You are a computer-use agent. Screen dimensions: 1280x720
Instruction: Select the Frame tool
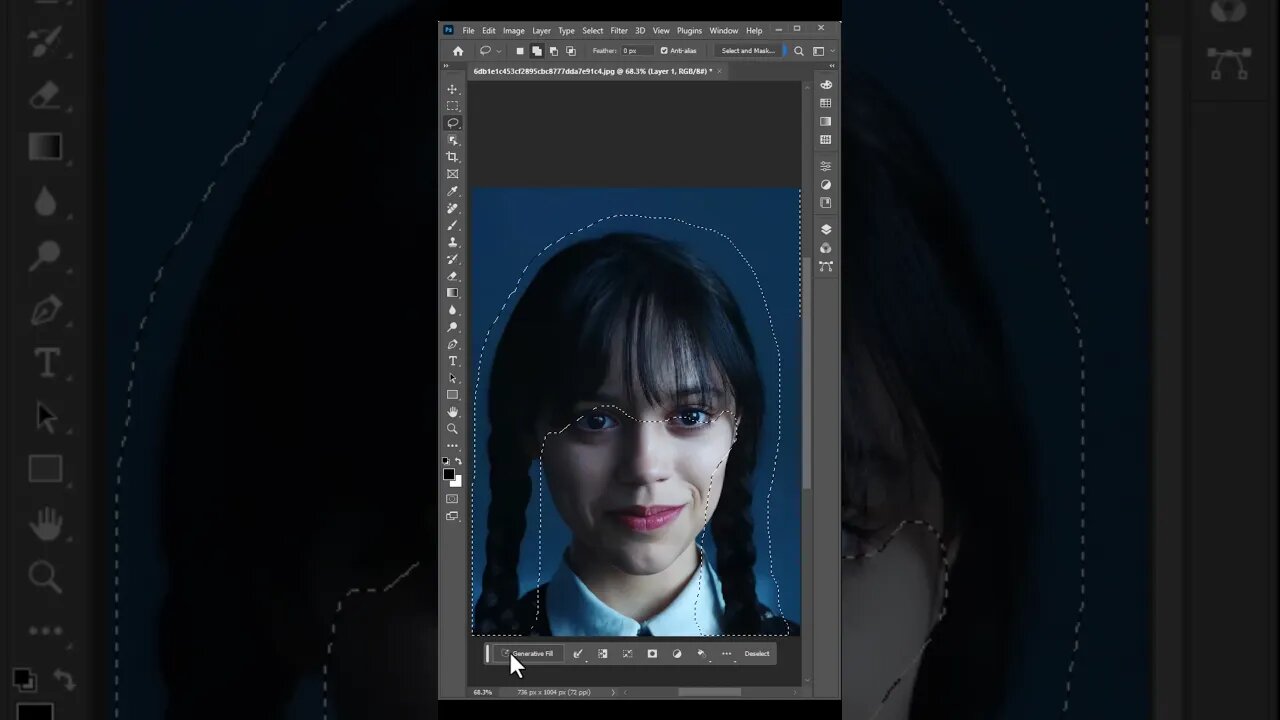tap(452, 174)
